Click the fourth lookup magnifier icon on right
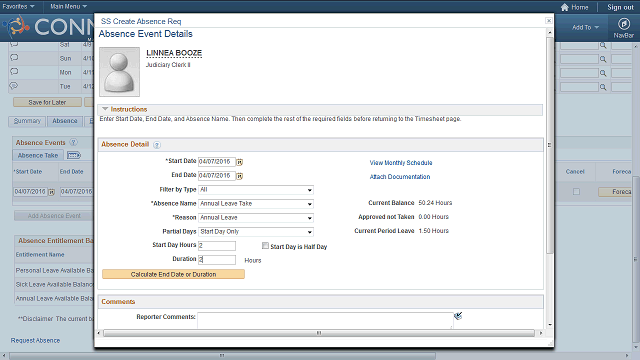Screen dimensions: 640x360 click(x=603, y=87)
